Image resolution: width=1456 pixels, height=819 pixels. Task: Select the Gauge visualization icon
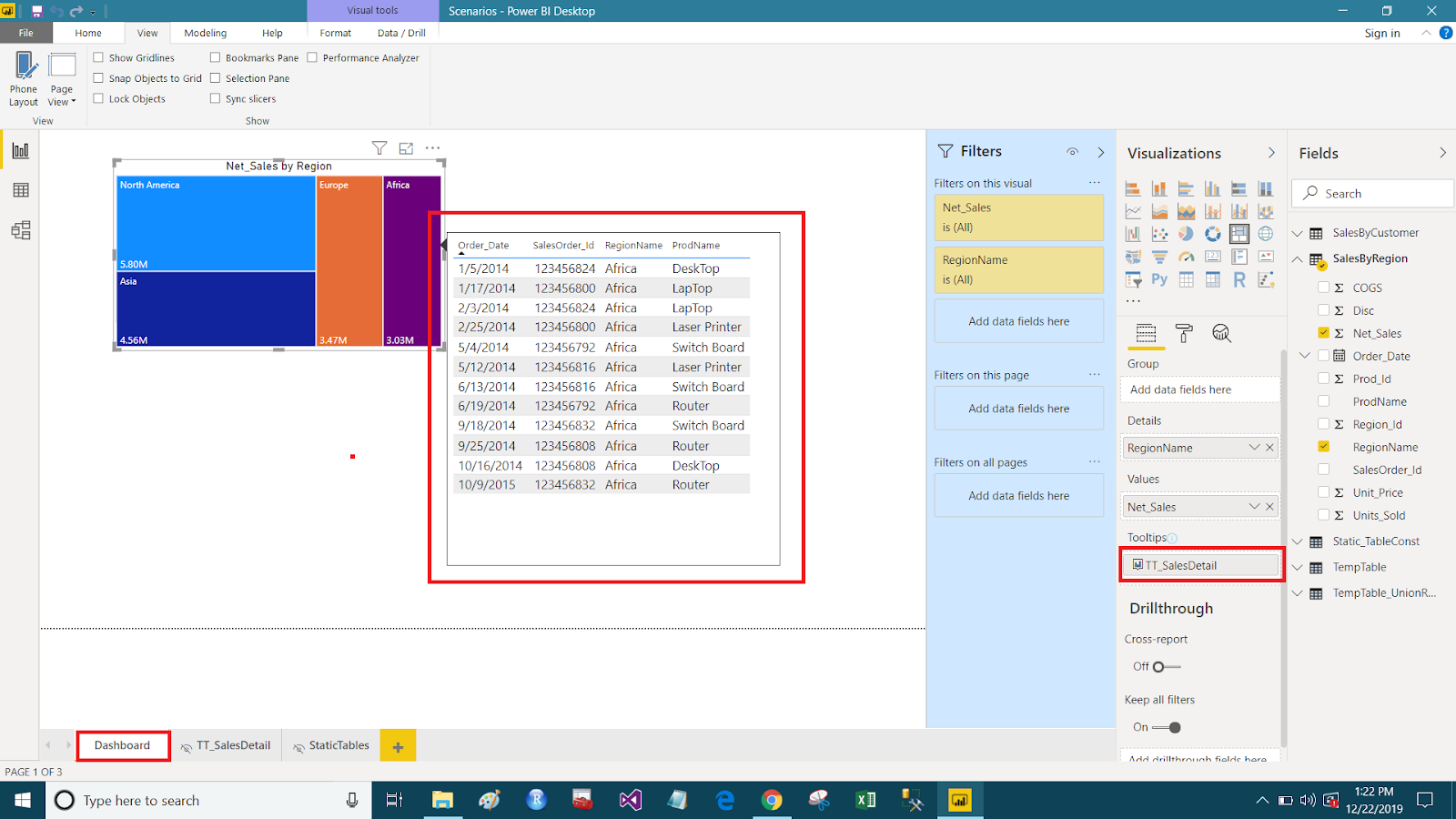(x=1186, y=257)
